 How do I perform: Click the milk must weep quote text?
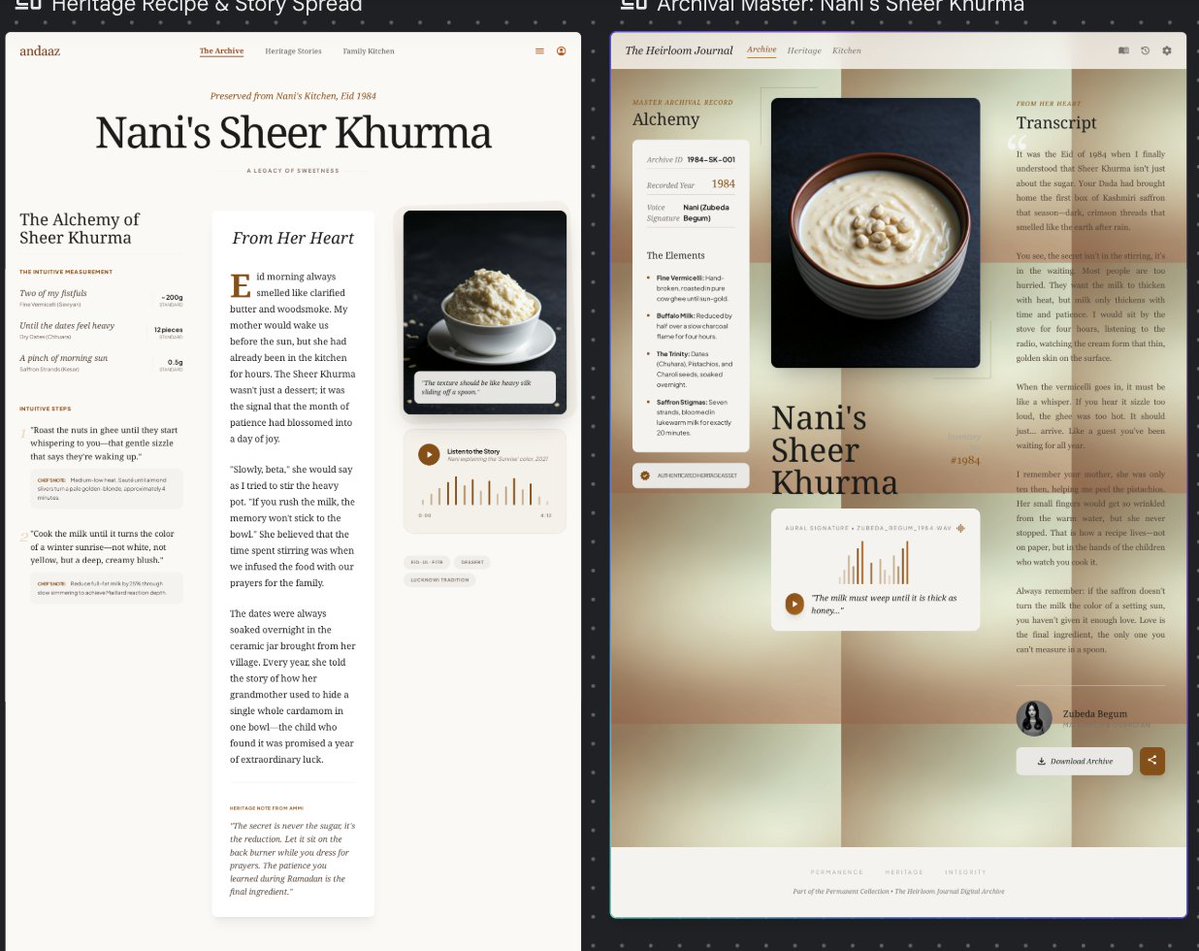(884, 604)
